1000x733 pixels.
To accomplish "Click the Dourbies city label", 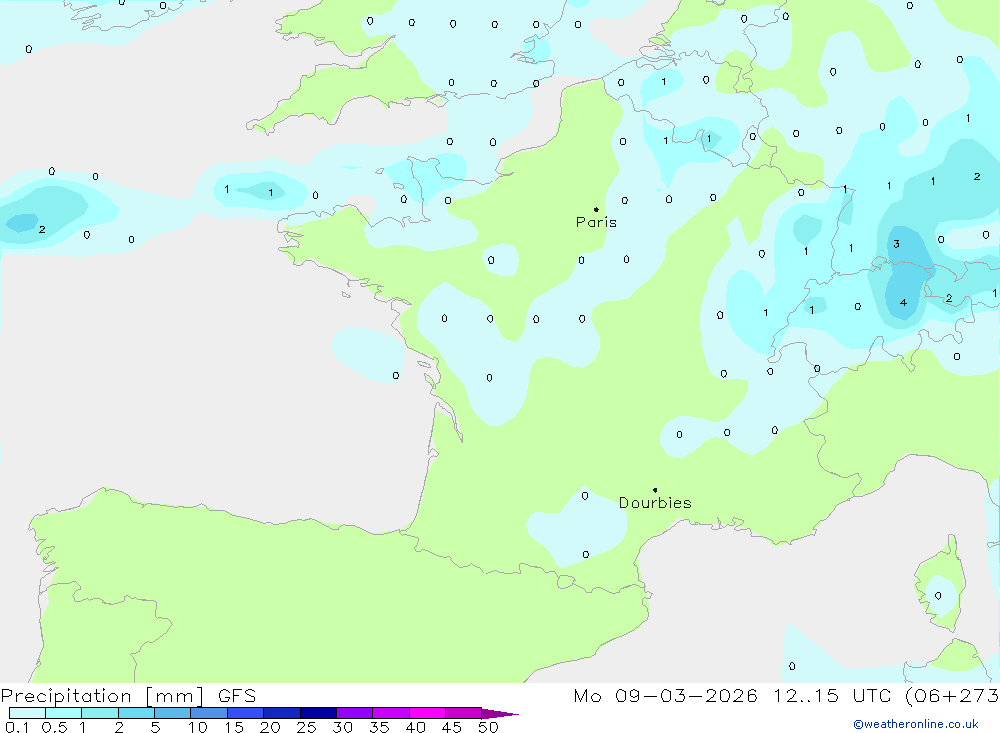I will point(655,503).
